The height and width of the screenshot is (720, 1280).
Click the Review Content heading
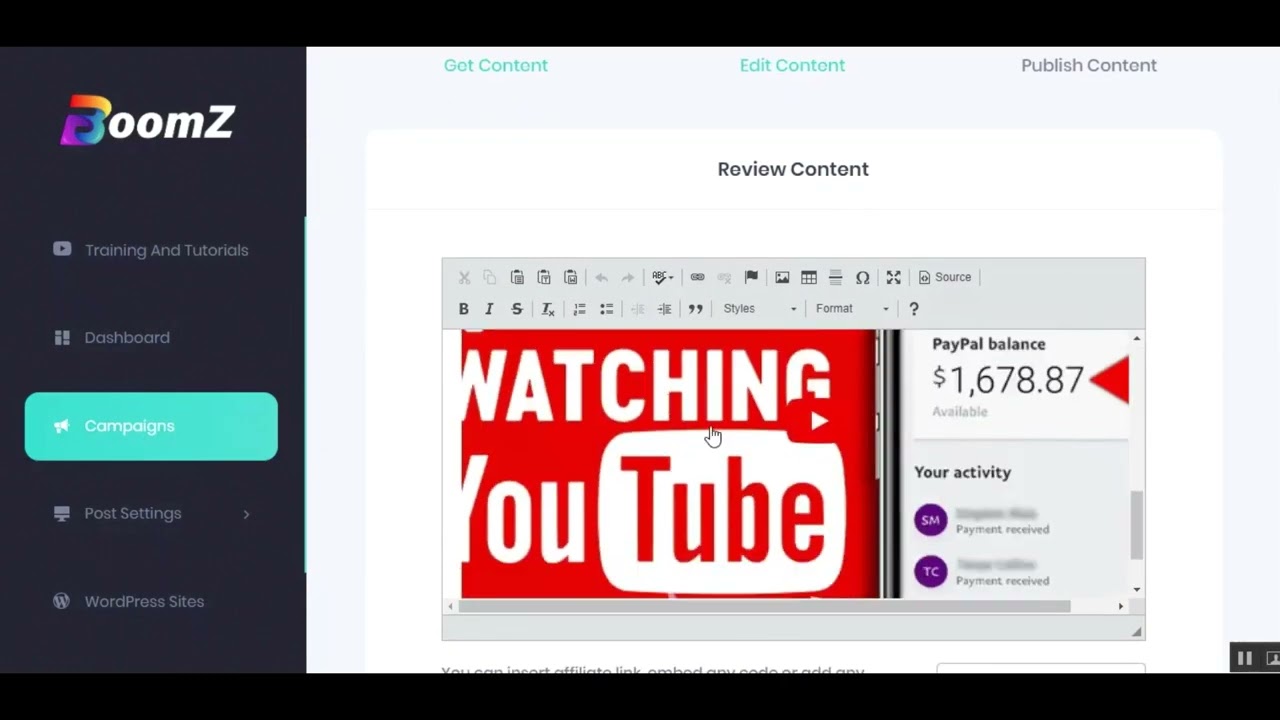tap(793, 169)
